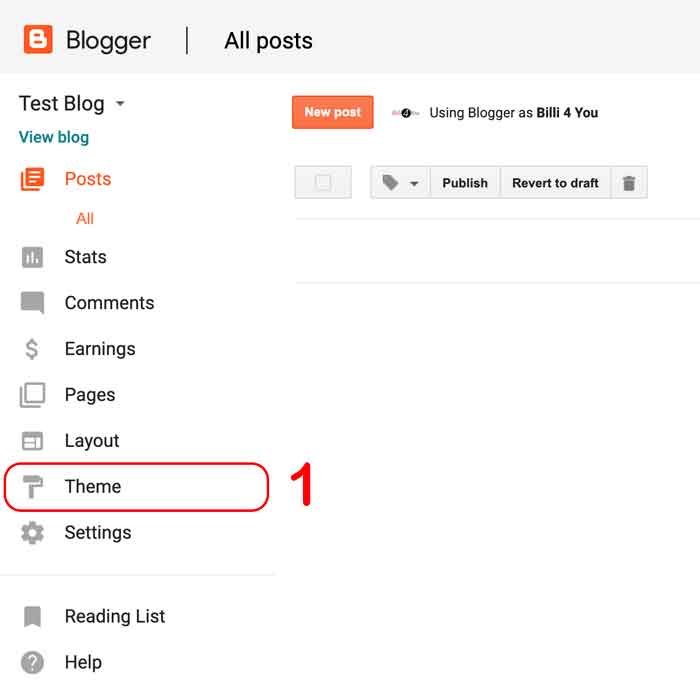The image size is (700, 690).
Task: Expand the Test Blog switcher dropdown
Action: [120, 104]
